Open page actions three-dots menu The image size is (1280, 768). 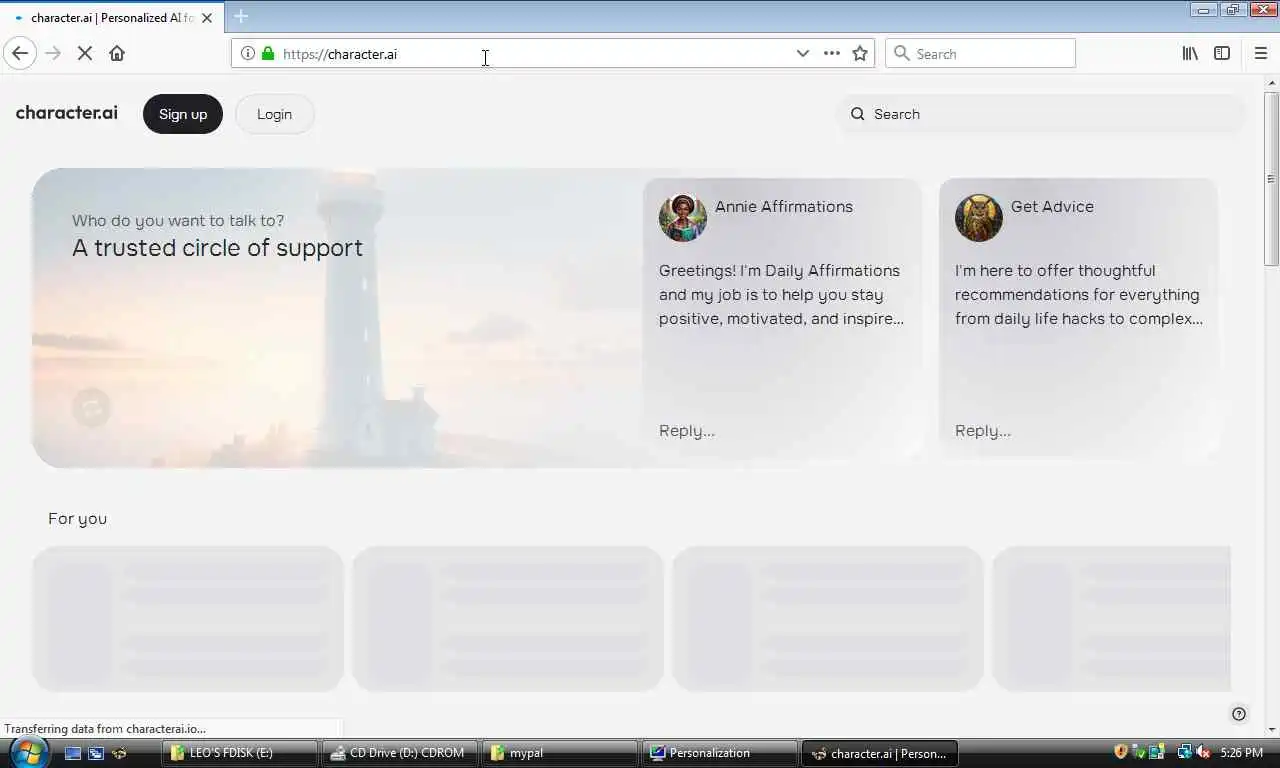pyautogui.click(x=831, y=54)
